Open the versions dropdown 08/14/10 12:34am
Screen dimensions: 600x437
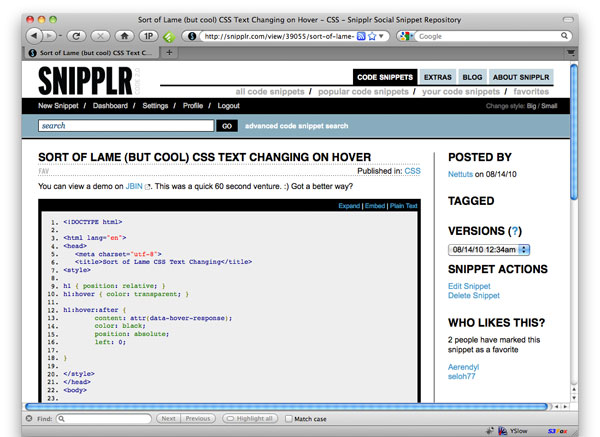pos(489,250)
